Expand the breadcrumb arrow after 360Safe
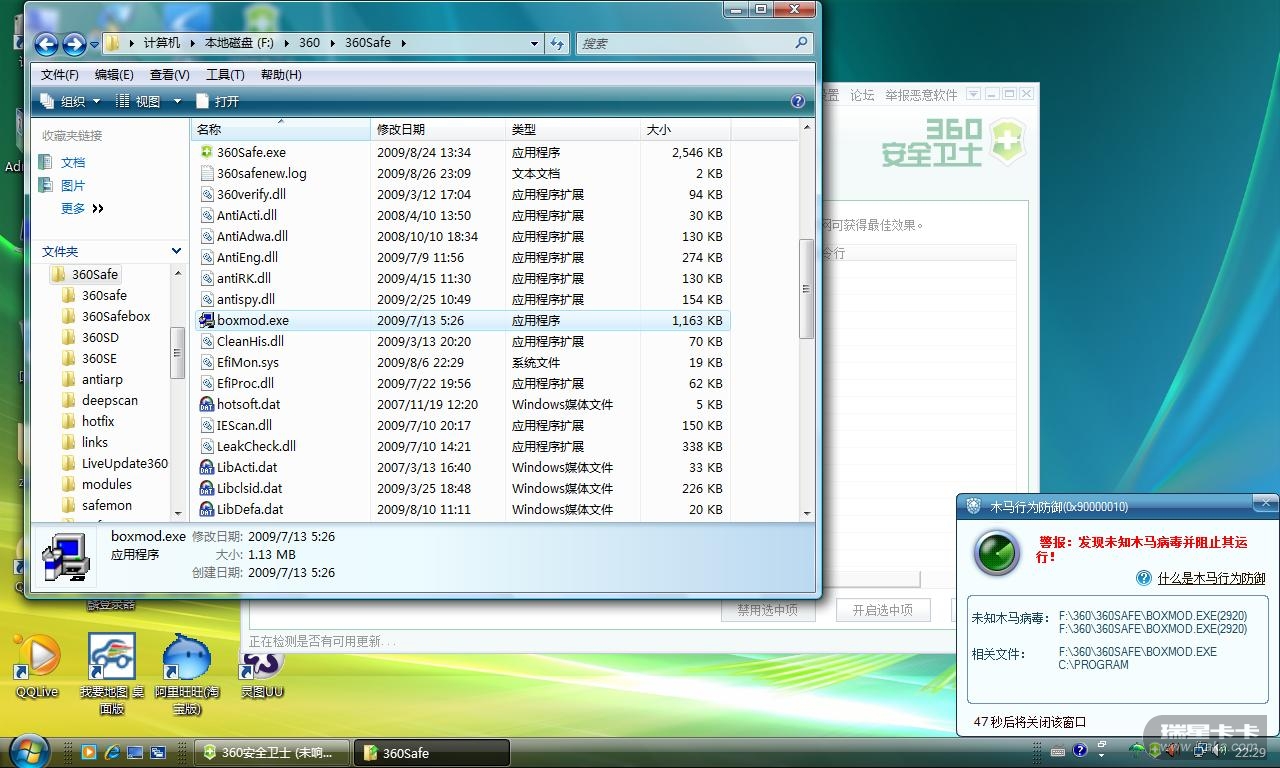This screenshot has width=1280, height=768. (x=402, y=43)
